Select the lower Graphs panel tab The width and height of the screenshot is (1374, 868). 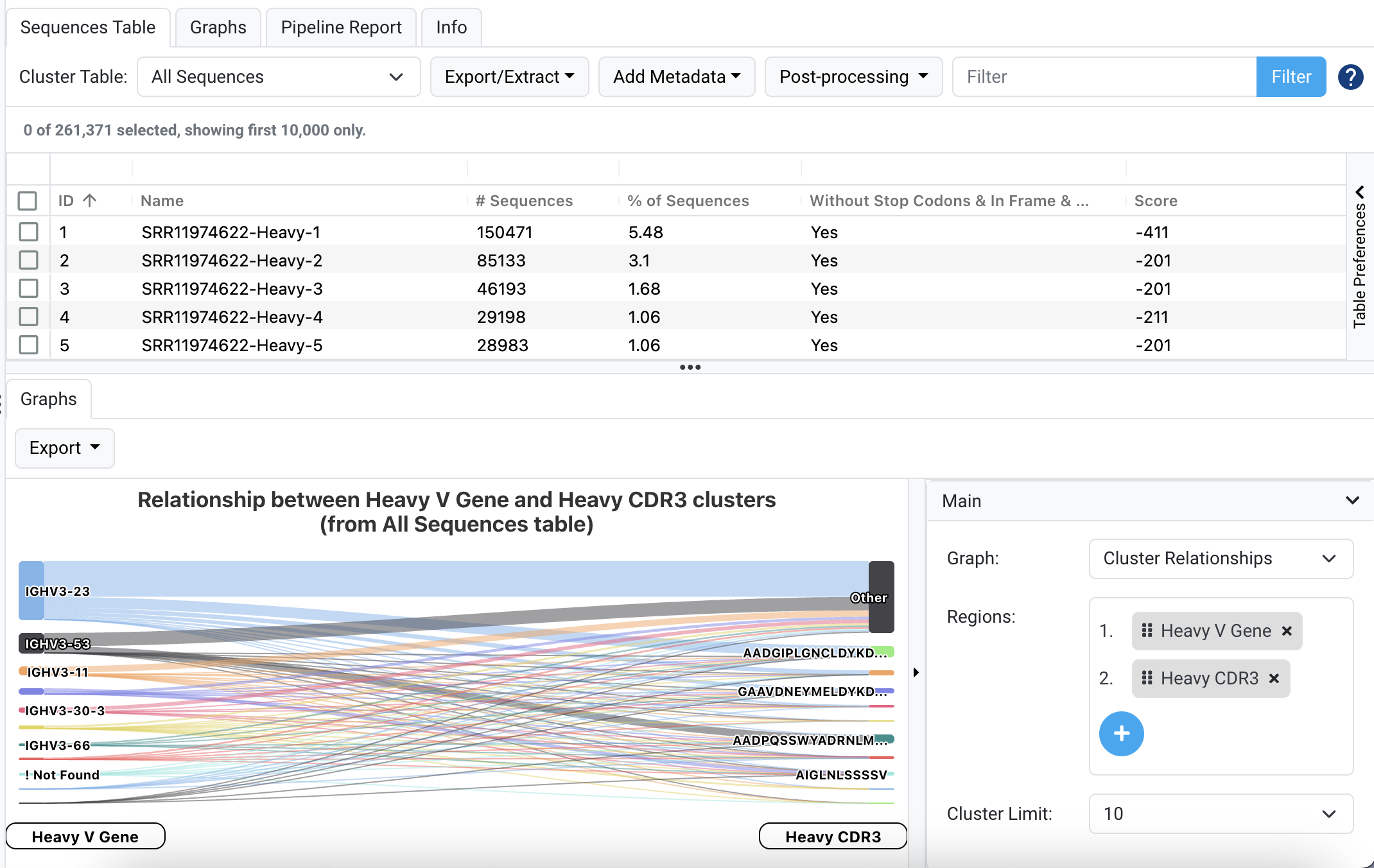point(49,399)
